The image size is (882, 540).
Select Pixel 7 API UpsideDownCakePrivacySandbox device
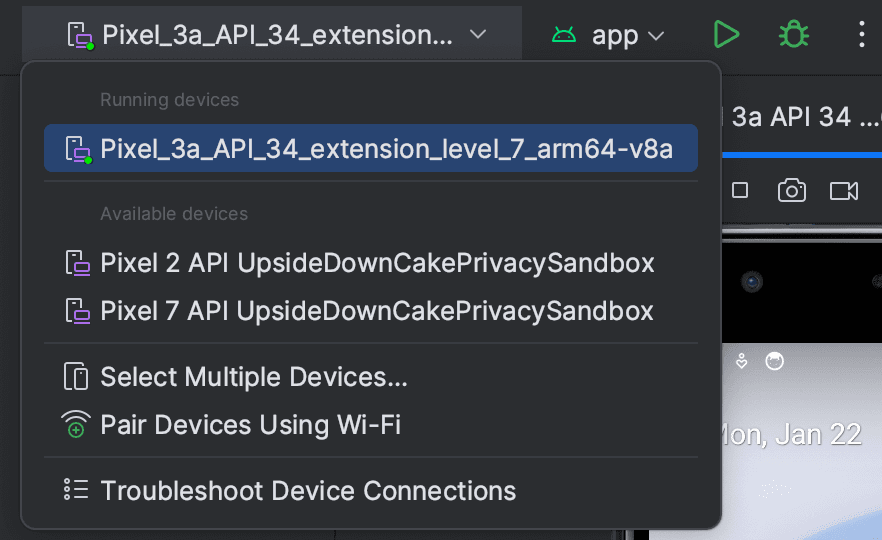click(371, 310)
